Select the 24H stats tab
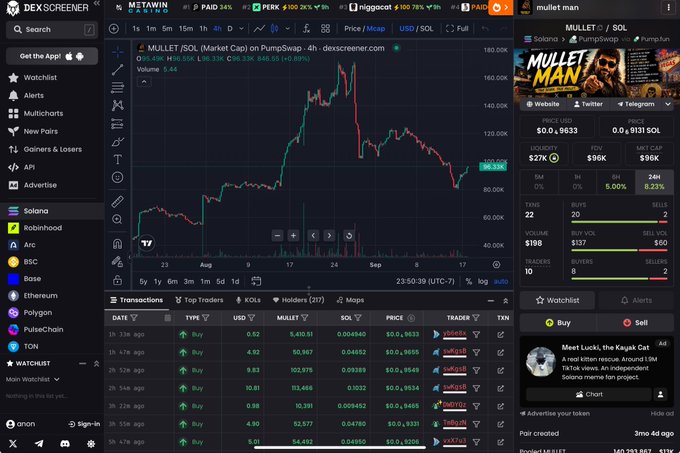Viewport: 680px width, 453px height. click(654, 182)
